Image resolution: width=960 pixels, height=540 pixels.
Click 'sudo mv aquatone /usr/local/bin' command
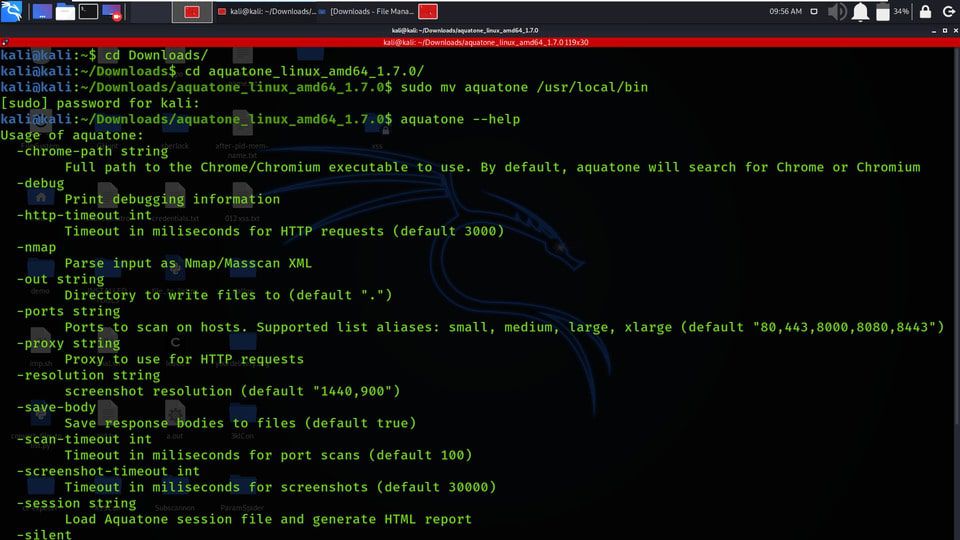tap(524, 87)
